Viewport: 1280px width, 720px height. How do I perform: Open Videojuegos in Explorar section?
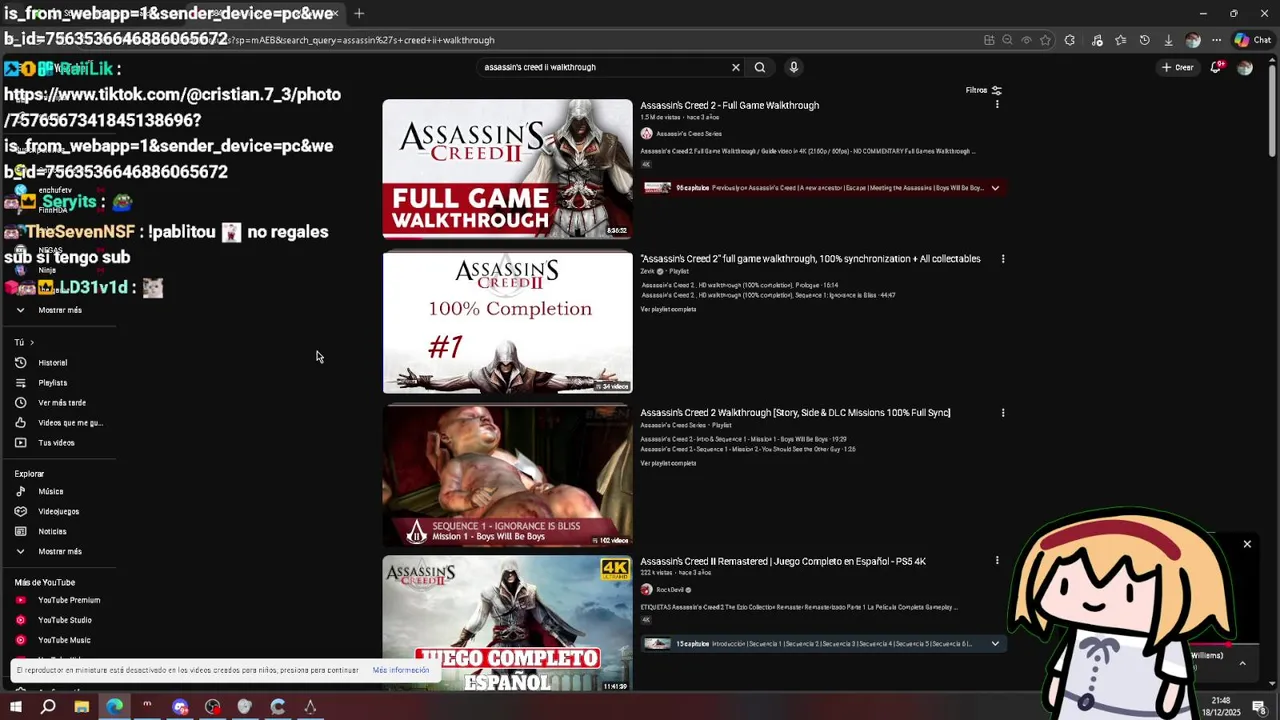(x=58, y=512)
